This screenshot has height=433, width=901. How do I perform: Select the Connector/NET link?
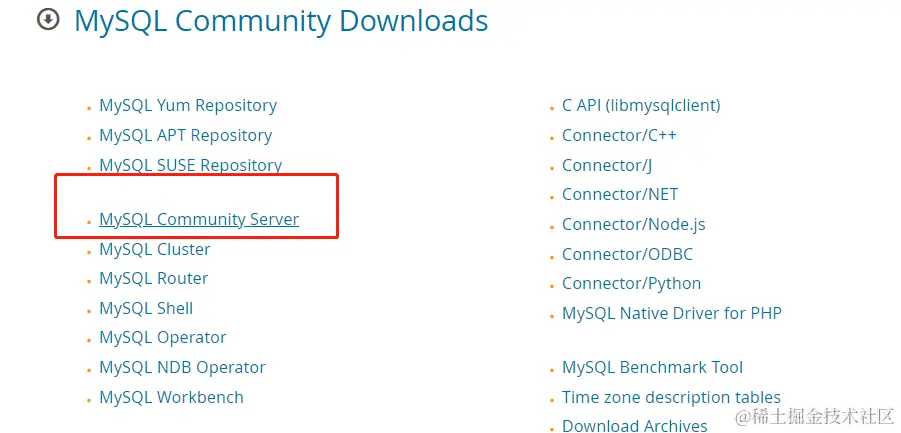click(620, 195)
